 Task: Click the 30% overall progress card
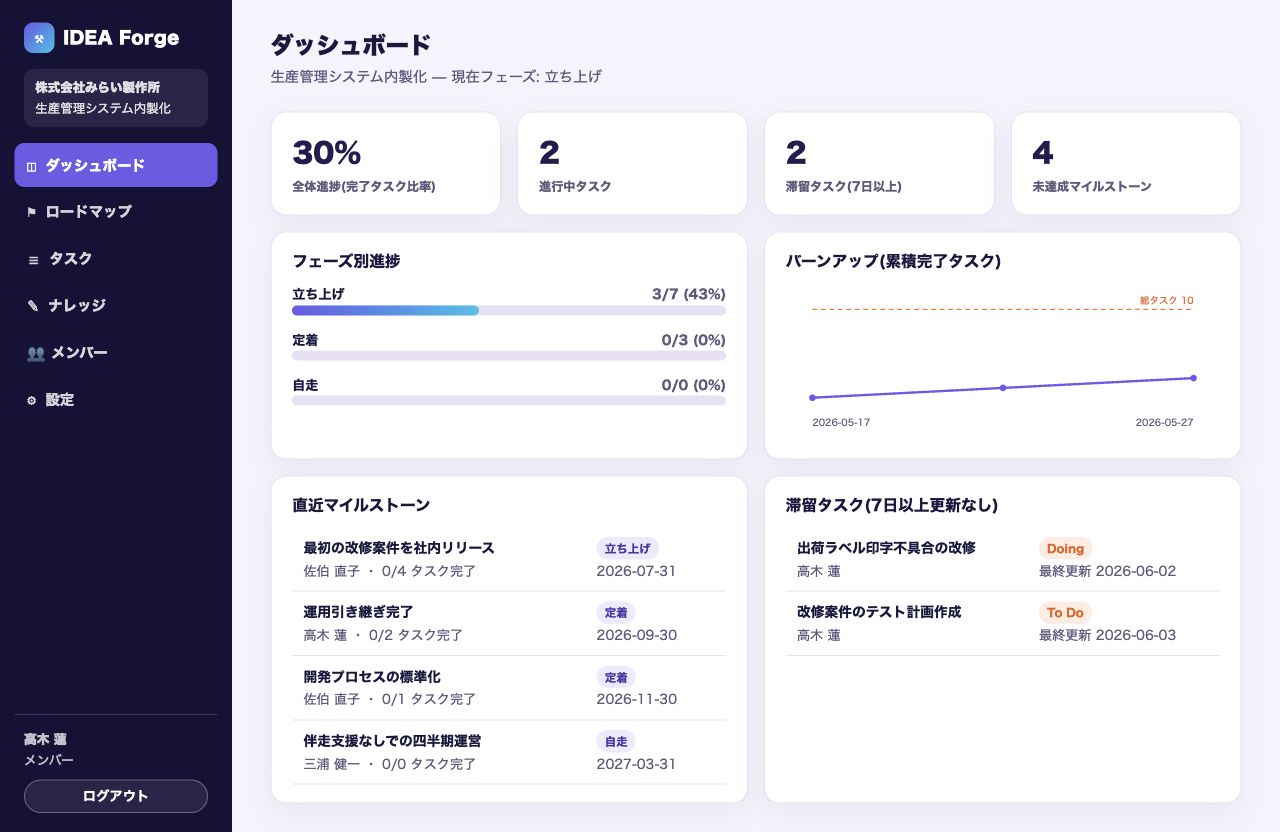coord(385,163)
